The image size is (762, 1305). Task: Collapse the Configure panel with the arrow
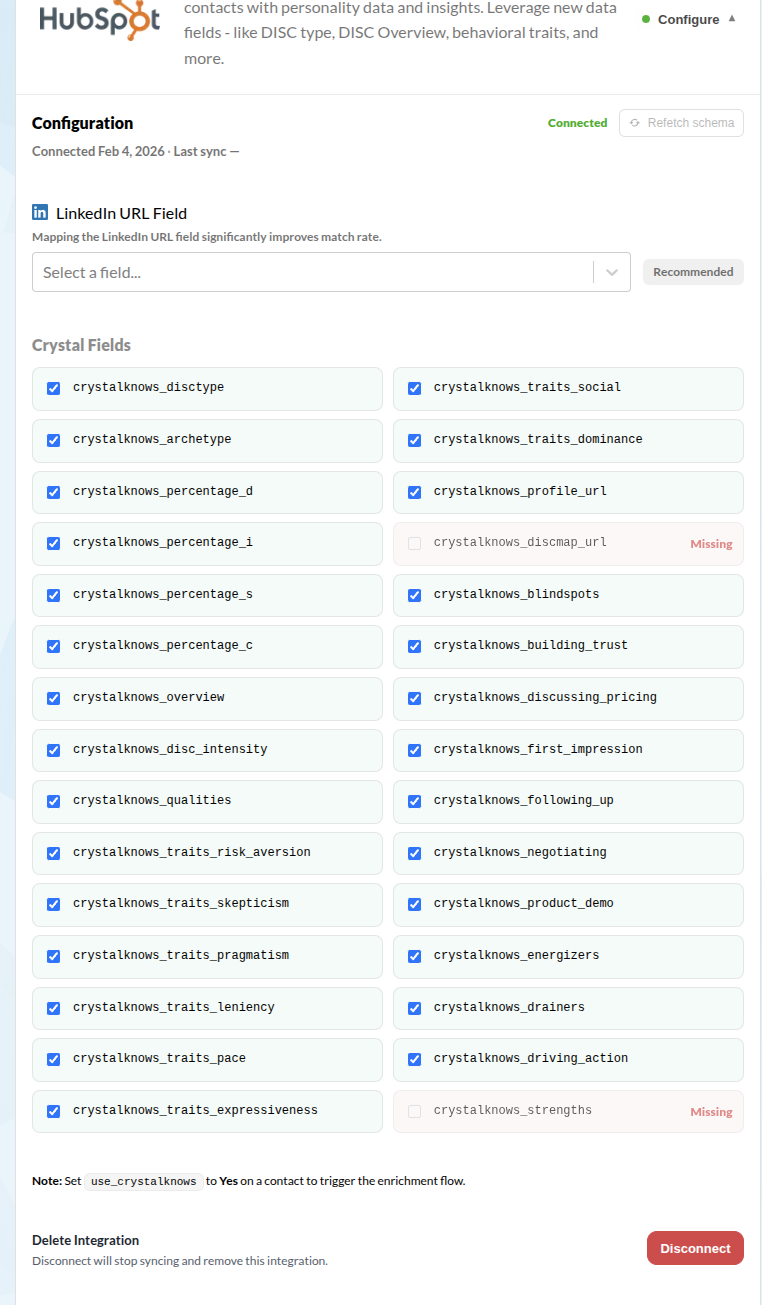coord(732,19)
